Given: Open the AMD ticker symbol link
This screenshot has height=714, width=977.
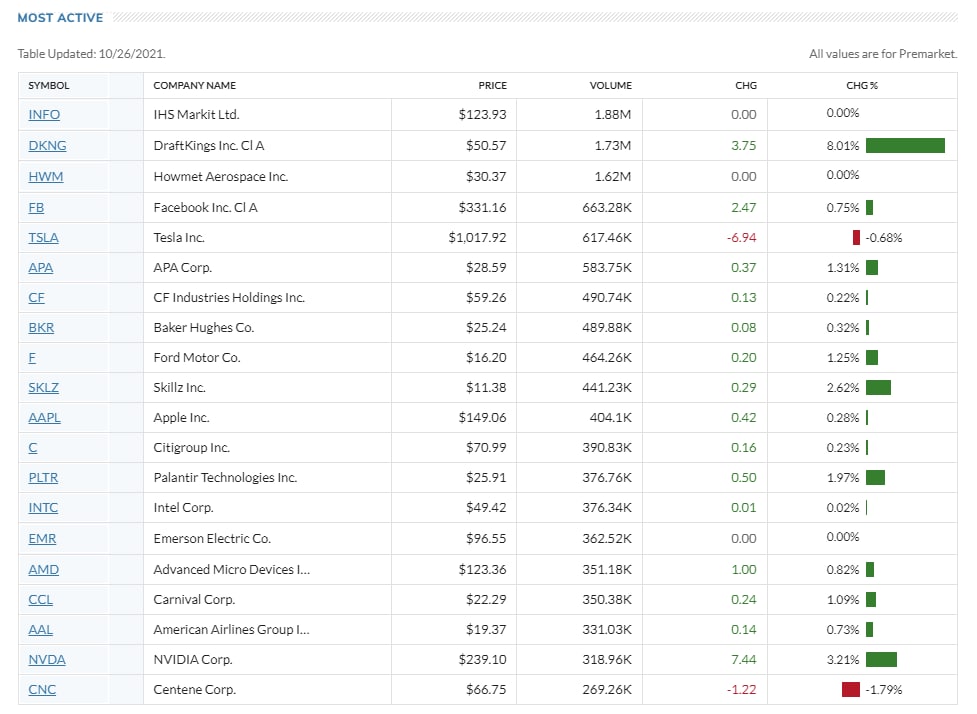Looking at the screenshot, I should pyautogui.click(x=44, y=569).
